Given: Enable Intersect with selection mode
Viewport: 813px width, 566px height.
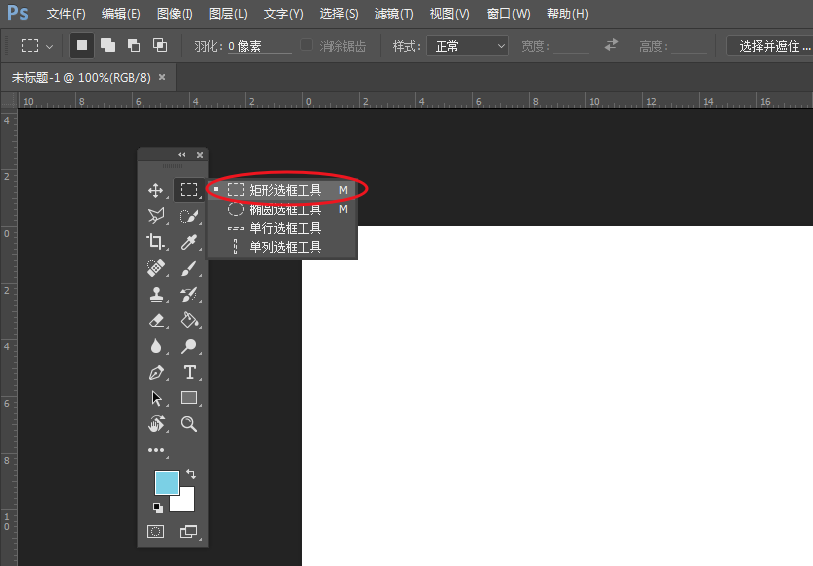Looking at the screenshot, I should coord(160,45).
